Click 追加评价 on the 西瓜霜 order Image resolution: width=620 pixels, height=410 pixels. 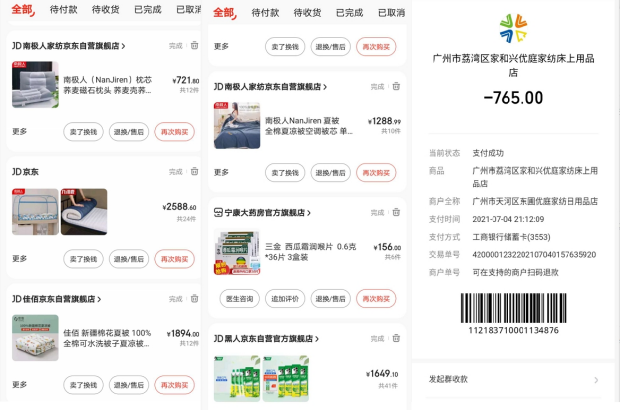tap(285, 299)
